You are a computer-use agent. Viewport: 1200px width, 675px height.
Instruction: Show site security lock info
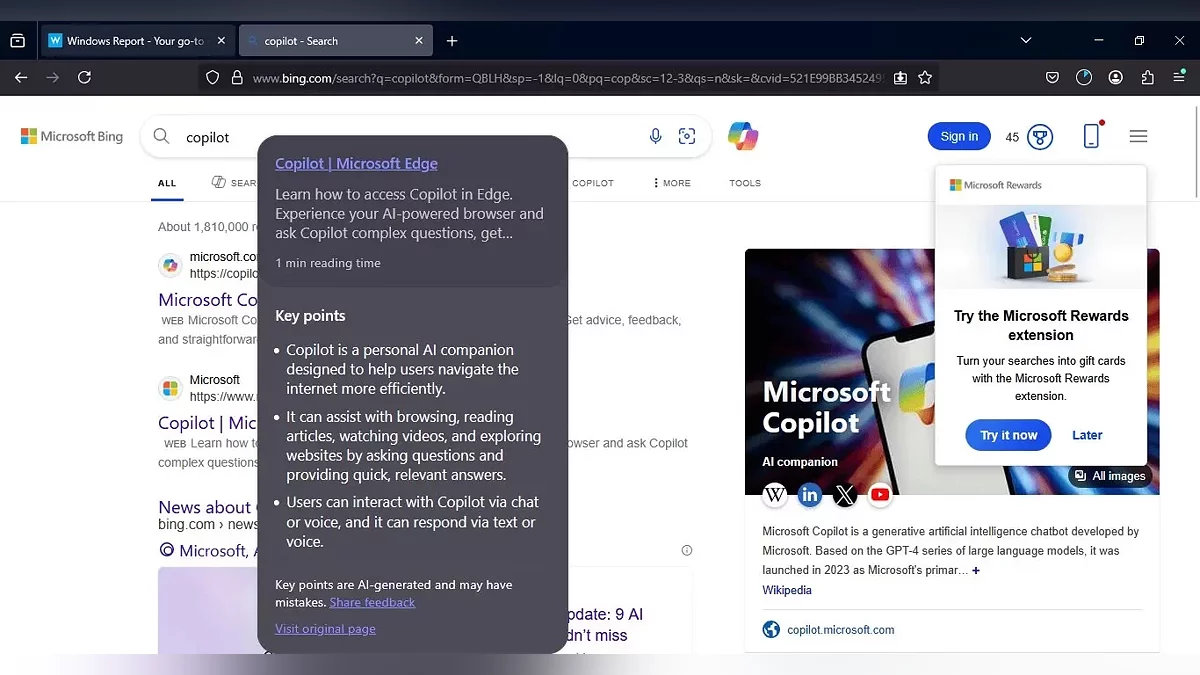coord(236,77)
